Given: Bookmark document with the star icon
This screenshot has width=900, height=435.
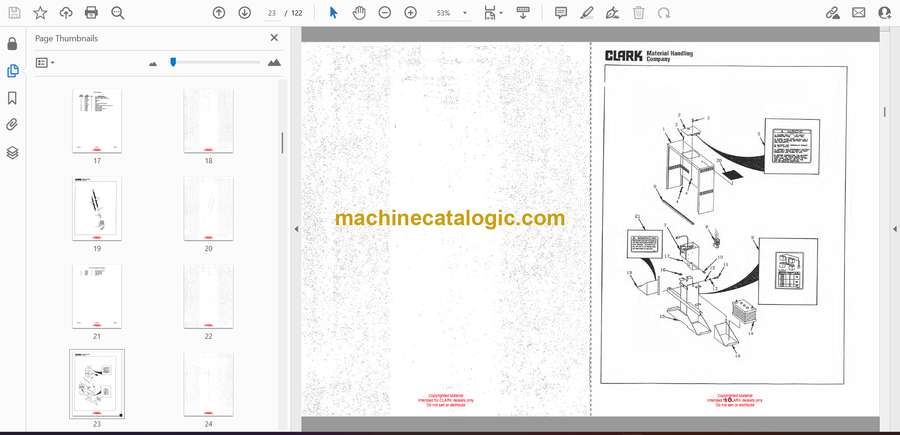Looking at the screenshot, I should (40, 13).
